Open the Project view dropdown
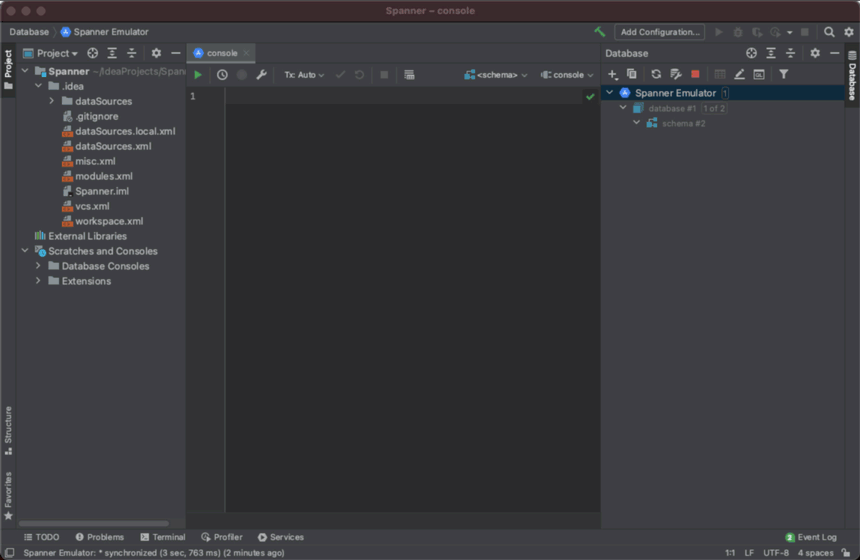Image resolution: width=860 pixels, height=560 pixels. coord(50,53)
